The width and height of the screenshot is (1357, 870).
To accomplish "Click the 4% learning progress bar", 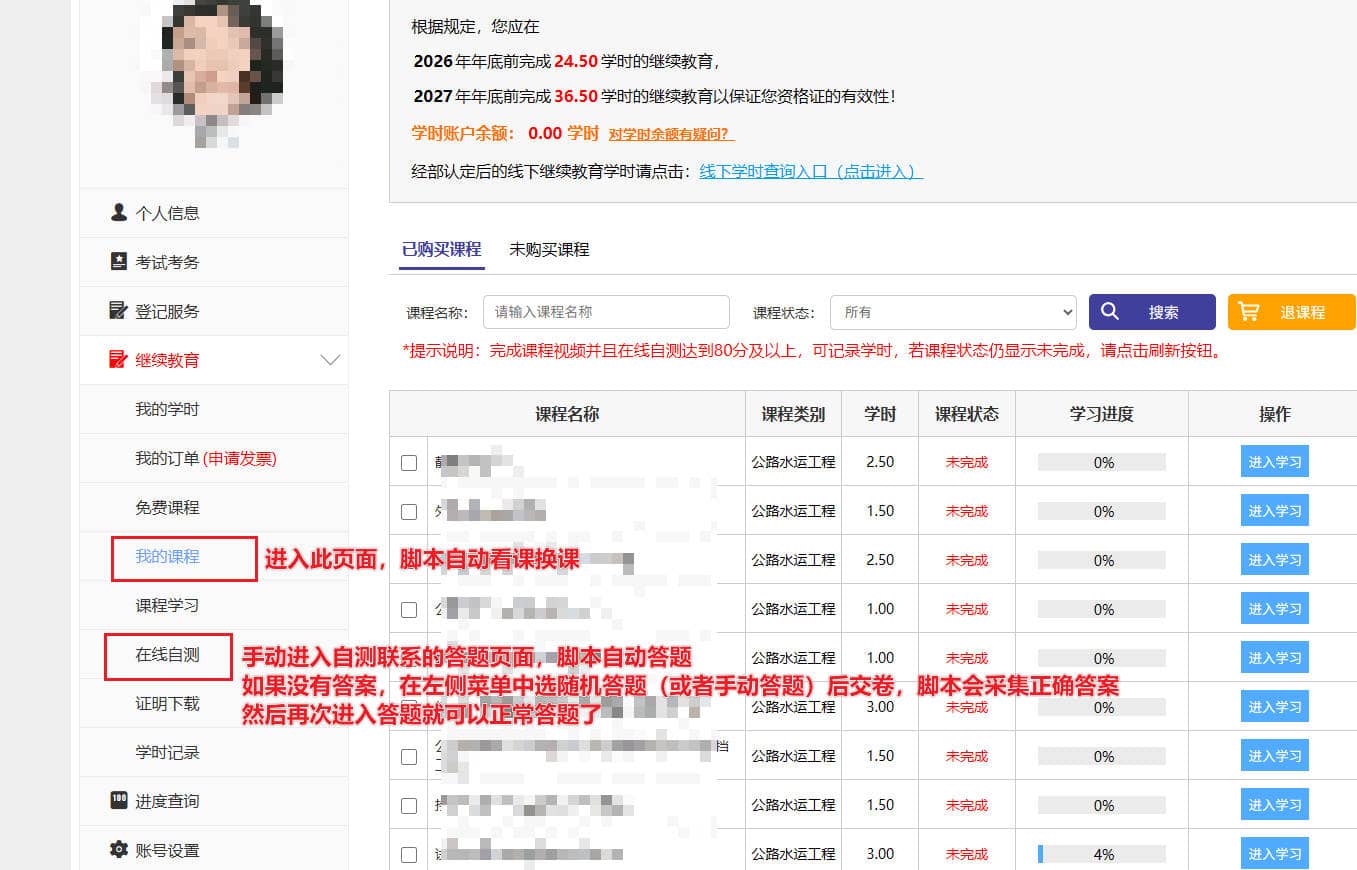I will (x=1101, y=854).
